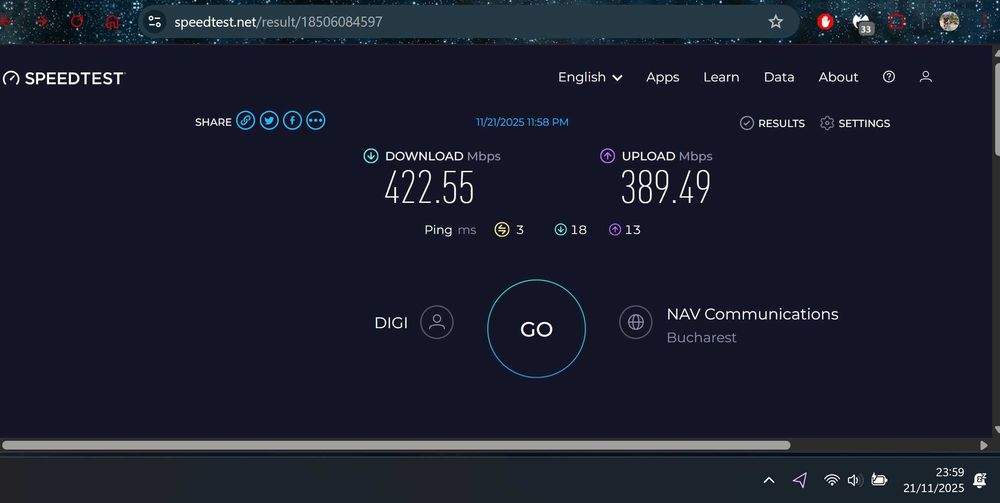
Task: Click the address bar URL
Action: click(278, 22)
